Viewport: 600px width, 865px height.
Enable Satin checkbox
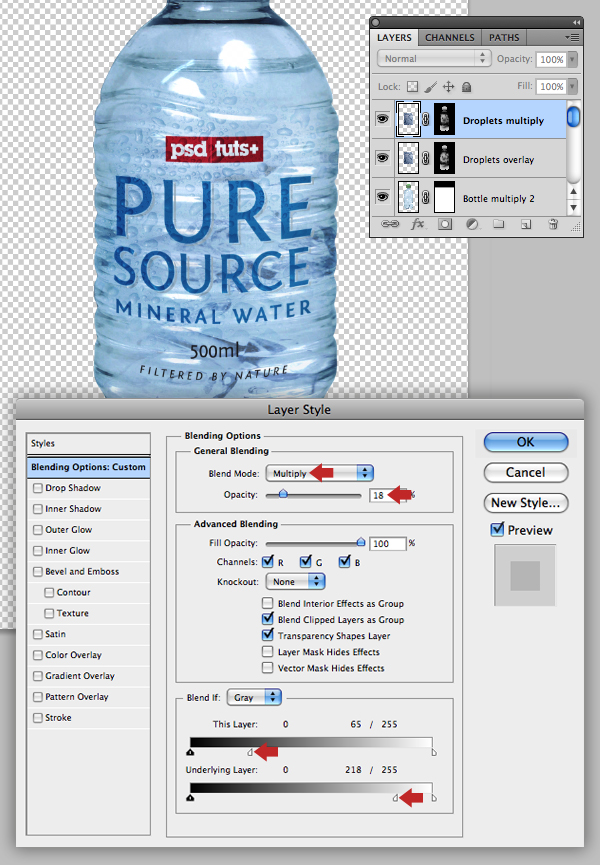[38, 634]
